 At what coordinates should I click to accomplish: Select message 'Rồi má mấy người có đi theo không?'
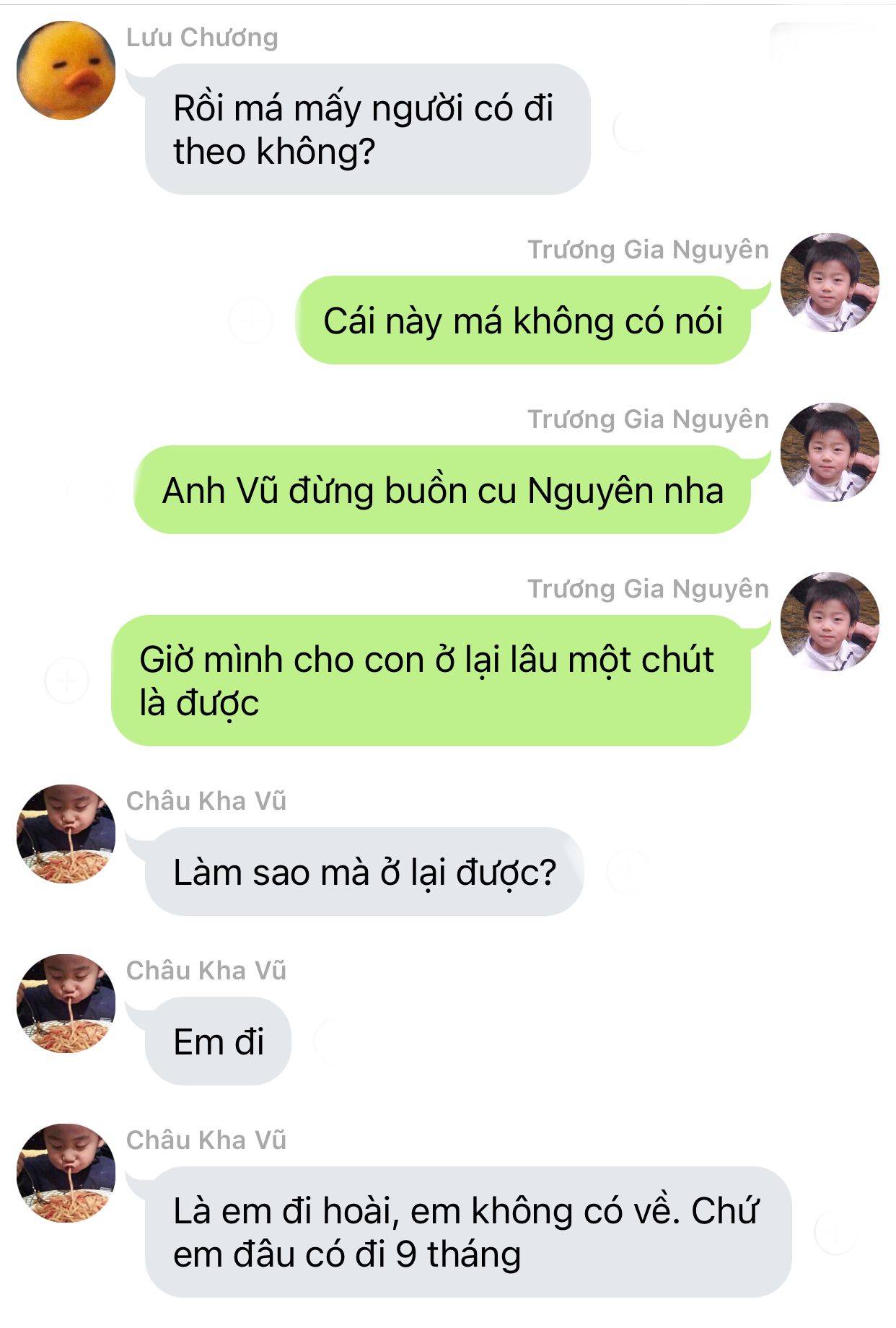point(368,129)
